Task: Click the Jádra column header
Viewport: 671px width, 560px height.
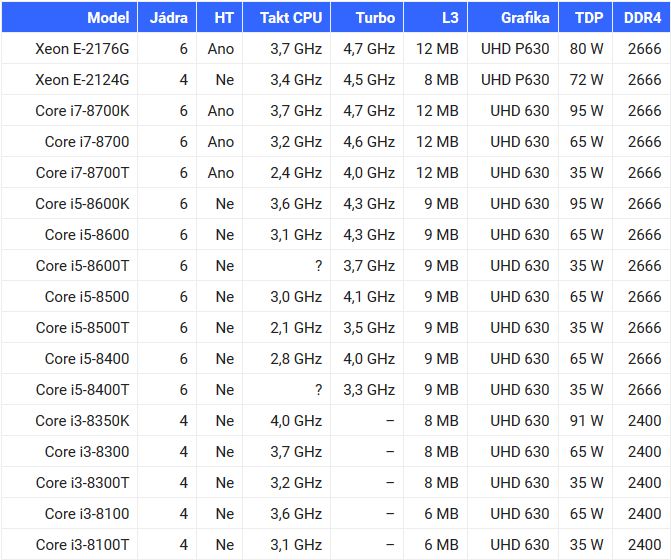Action: pyautogui.click(x=167, y=17)
